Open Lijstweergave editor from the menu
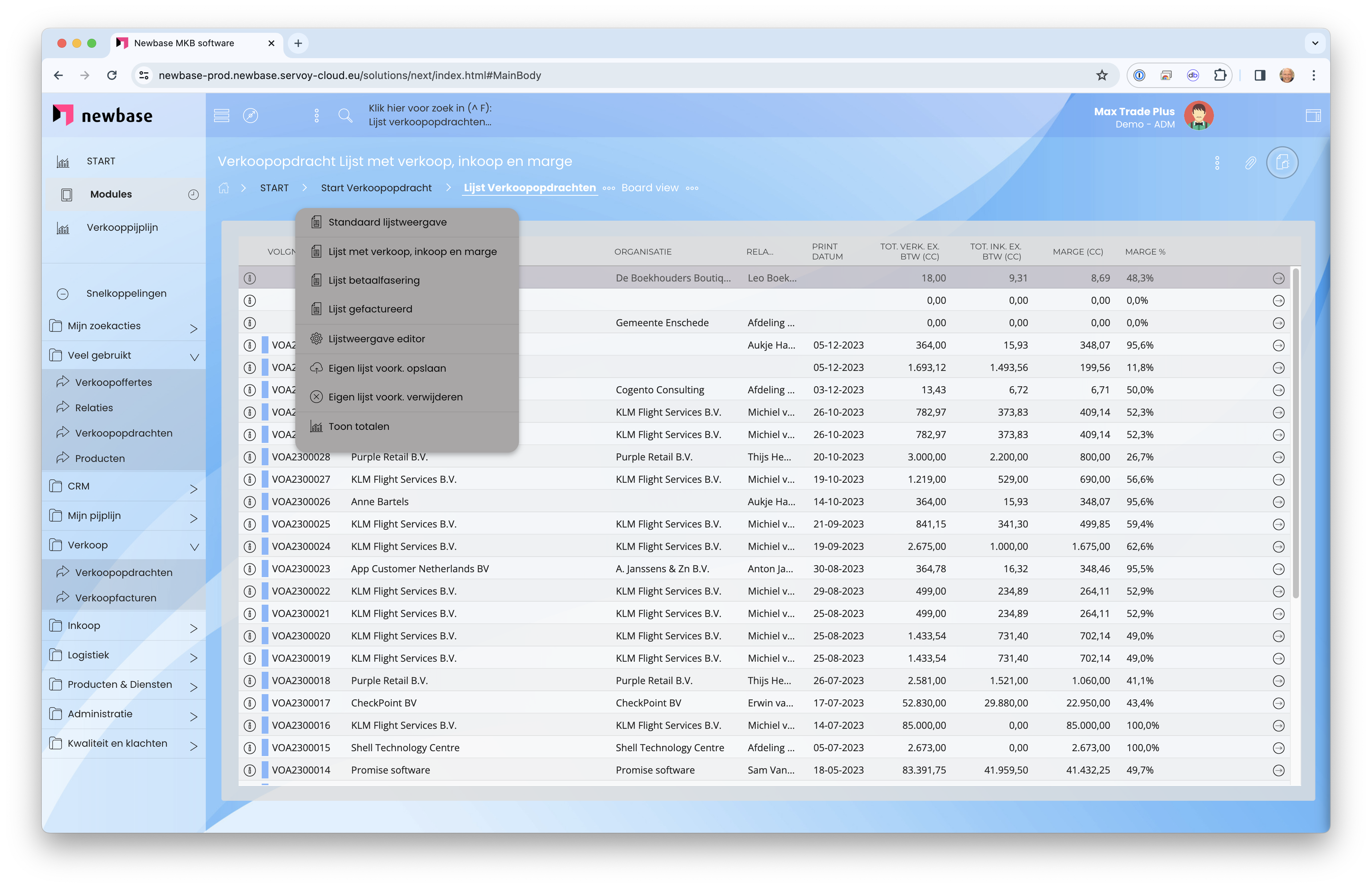 [377, 339]
